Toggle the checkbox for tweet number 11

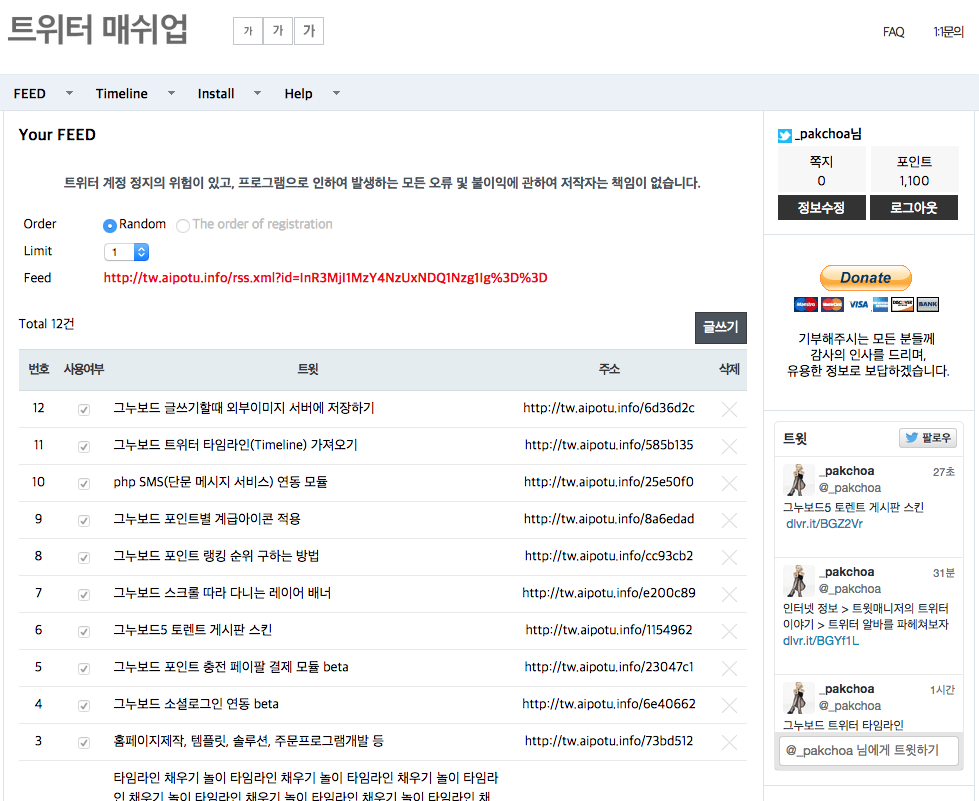point(84,446)
